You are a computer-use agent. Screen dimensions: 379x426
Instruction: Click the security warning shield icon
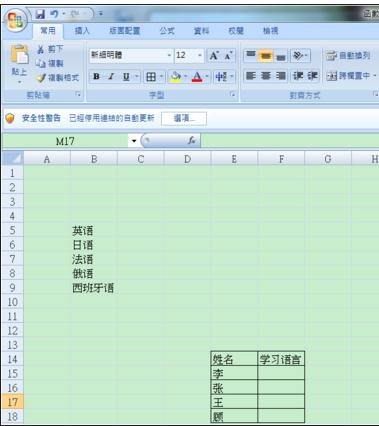(x=10, y=118)
